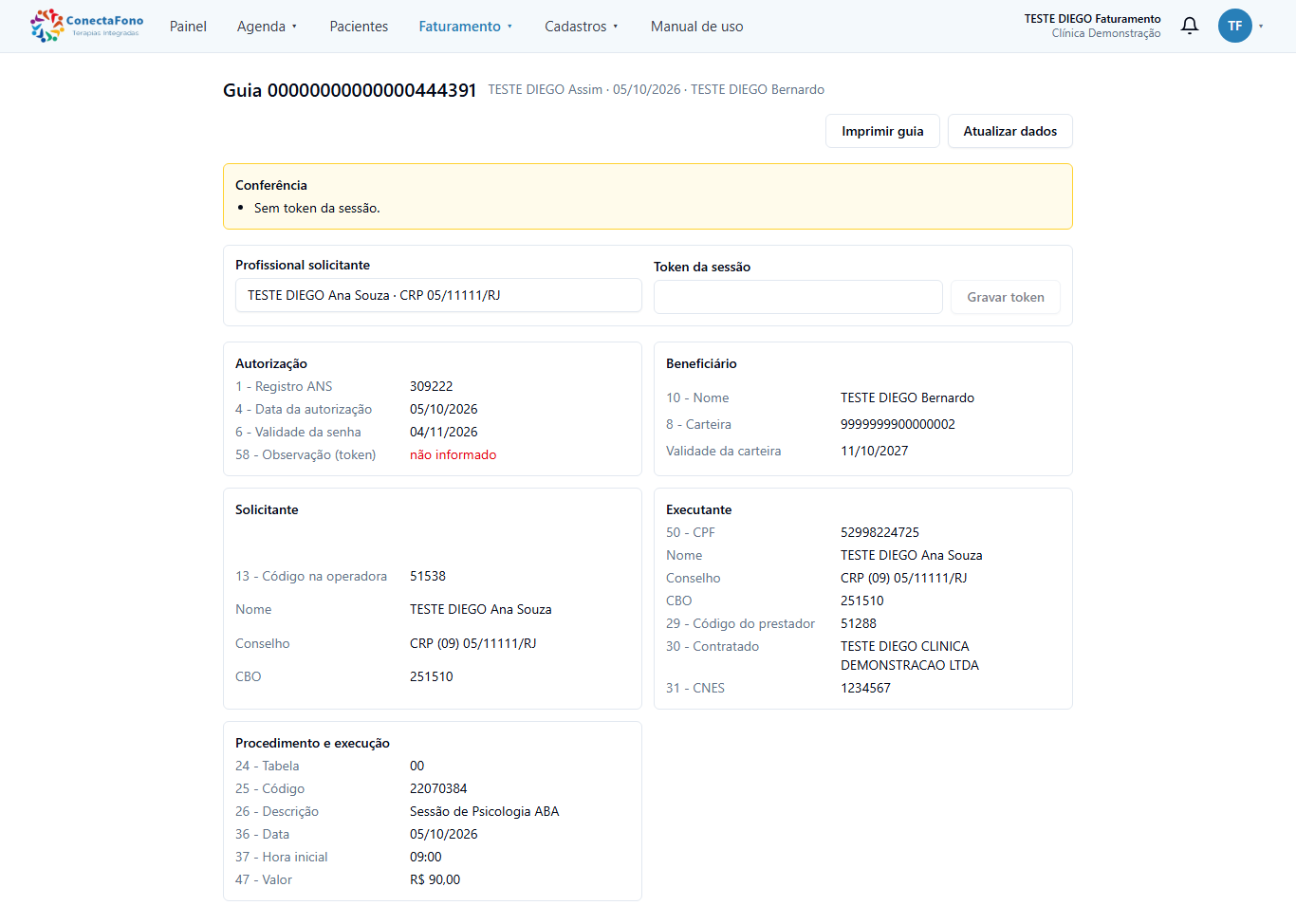Select the Valor amount R$ 90,00

[x=435, y=879]
